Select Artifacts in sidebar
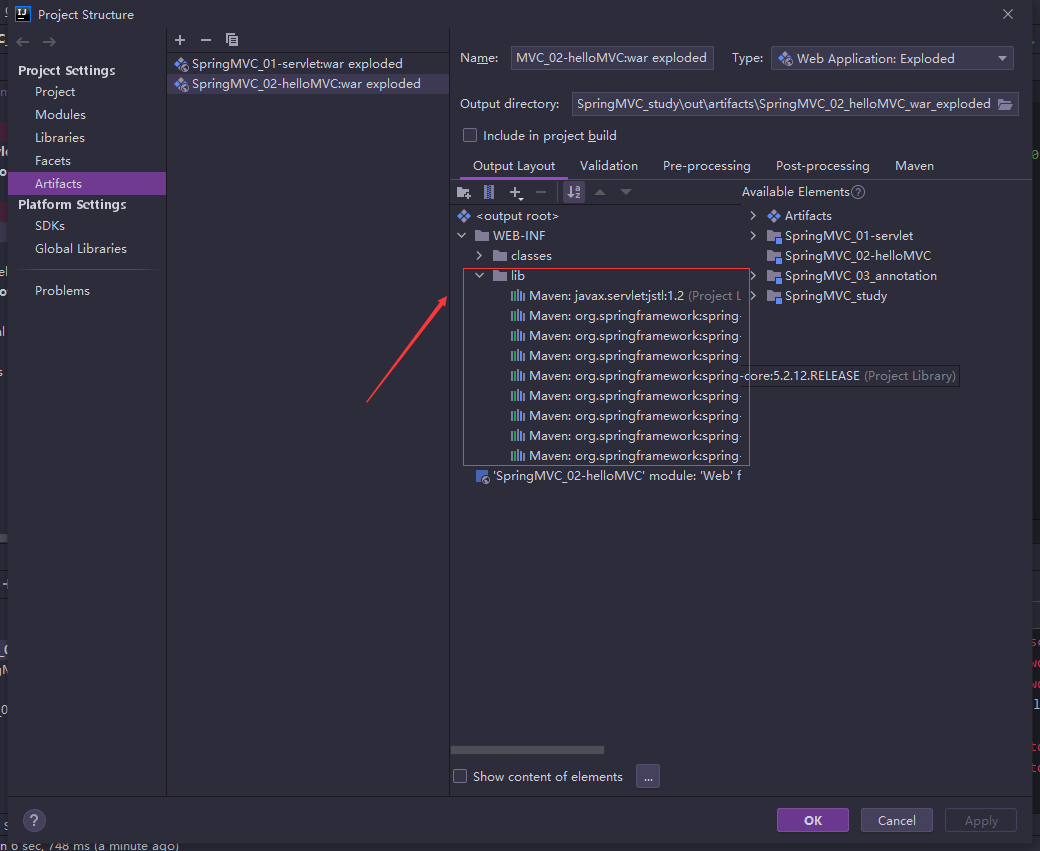This screenshot has height=851, width=1040. pyautogui.click(x=87, y=184)
